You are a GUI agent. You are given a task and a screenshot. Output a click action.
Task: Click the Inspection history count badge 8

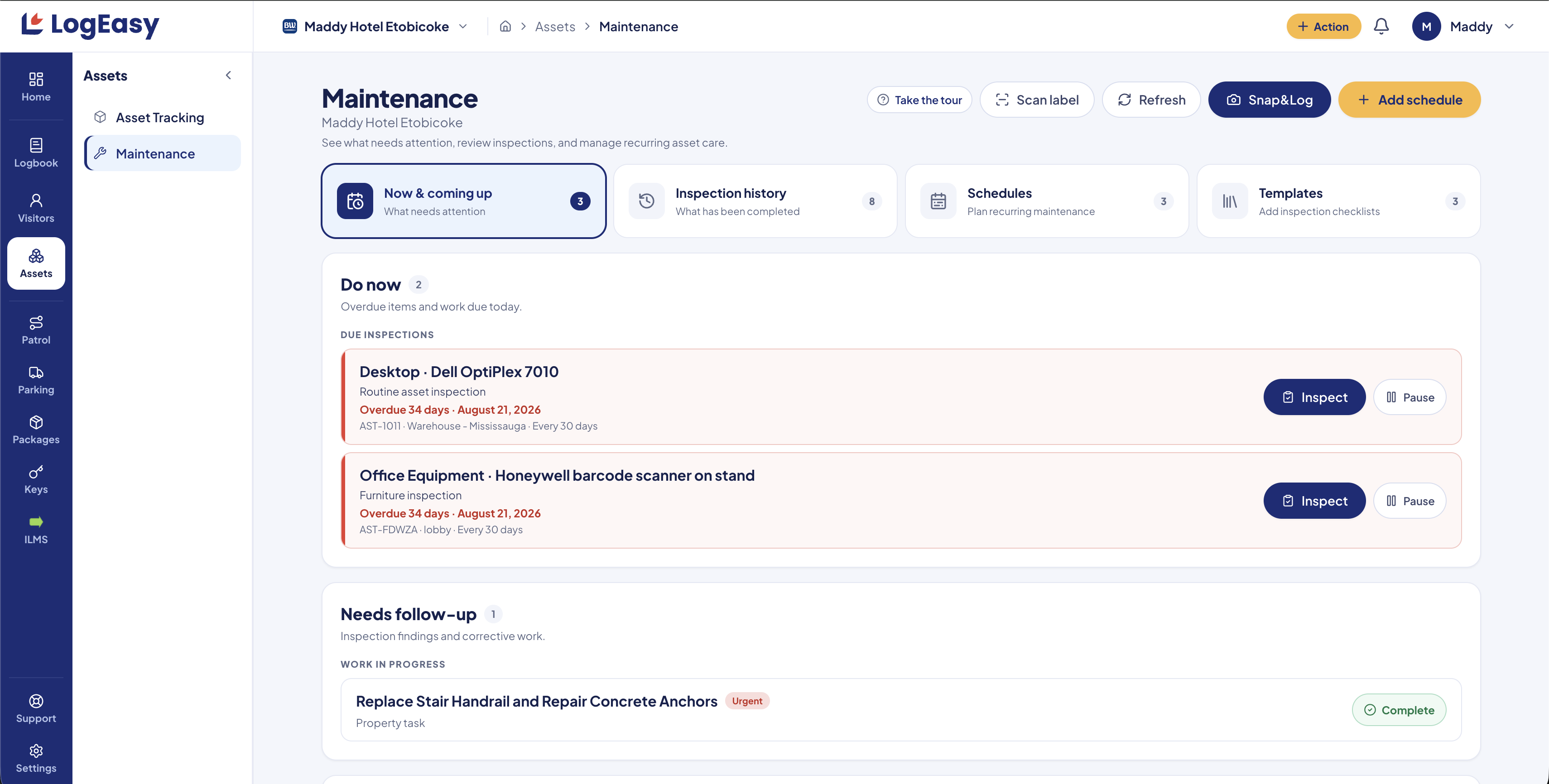[x=871, y=201]
